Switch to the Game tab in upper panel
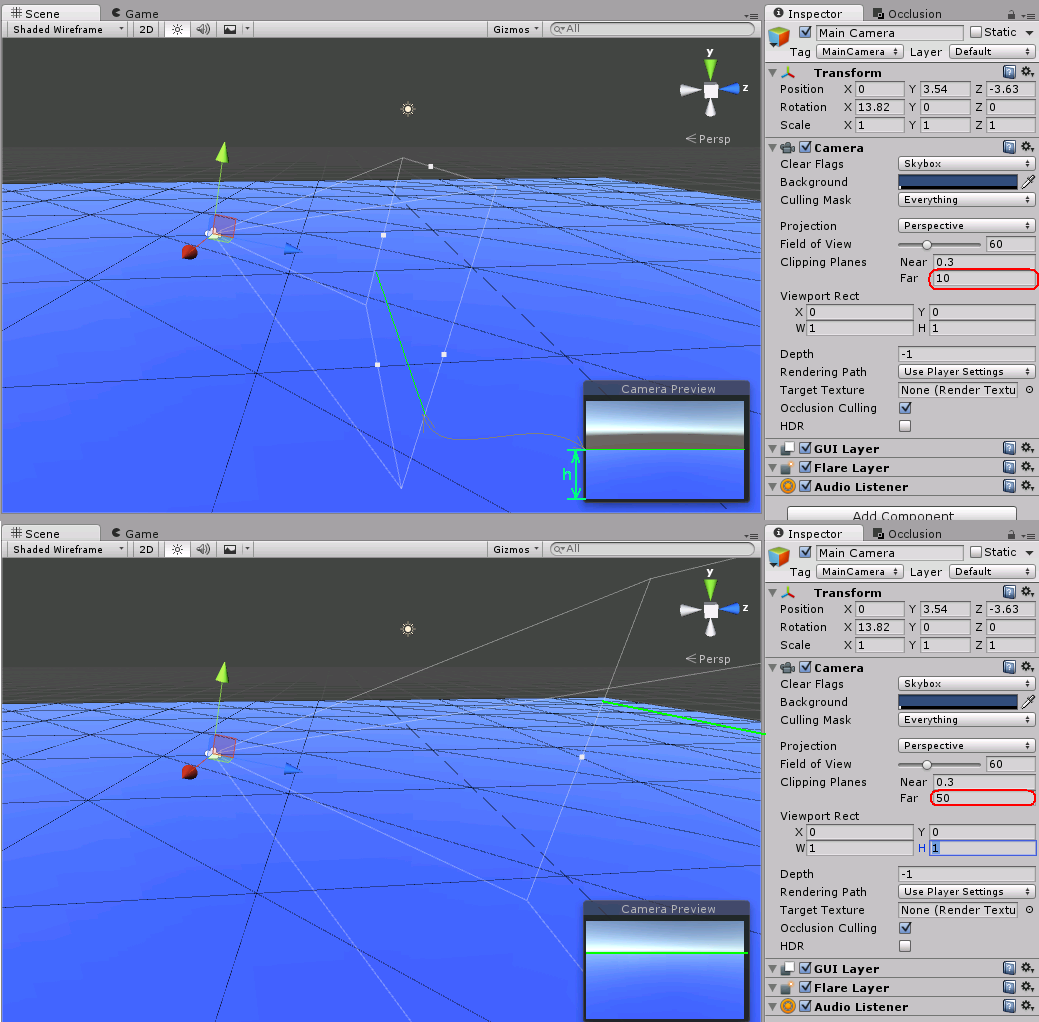 135,14
